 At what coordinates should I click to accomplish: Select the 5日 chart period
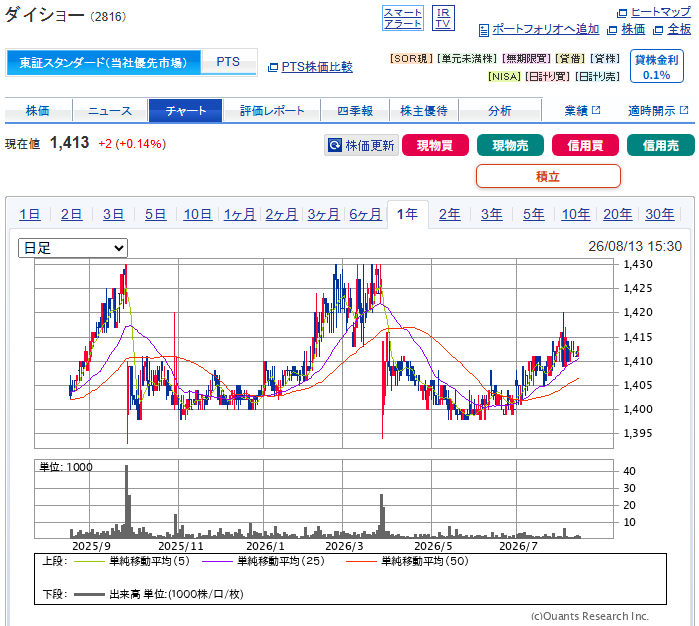155,214
